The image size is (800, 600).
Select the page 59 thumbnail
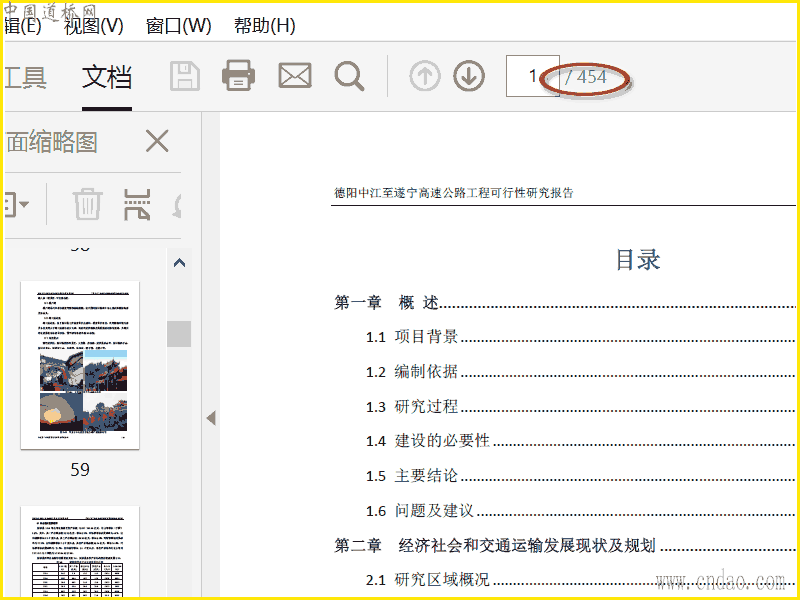click(x=80, y=365)
